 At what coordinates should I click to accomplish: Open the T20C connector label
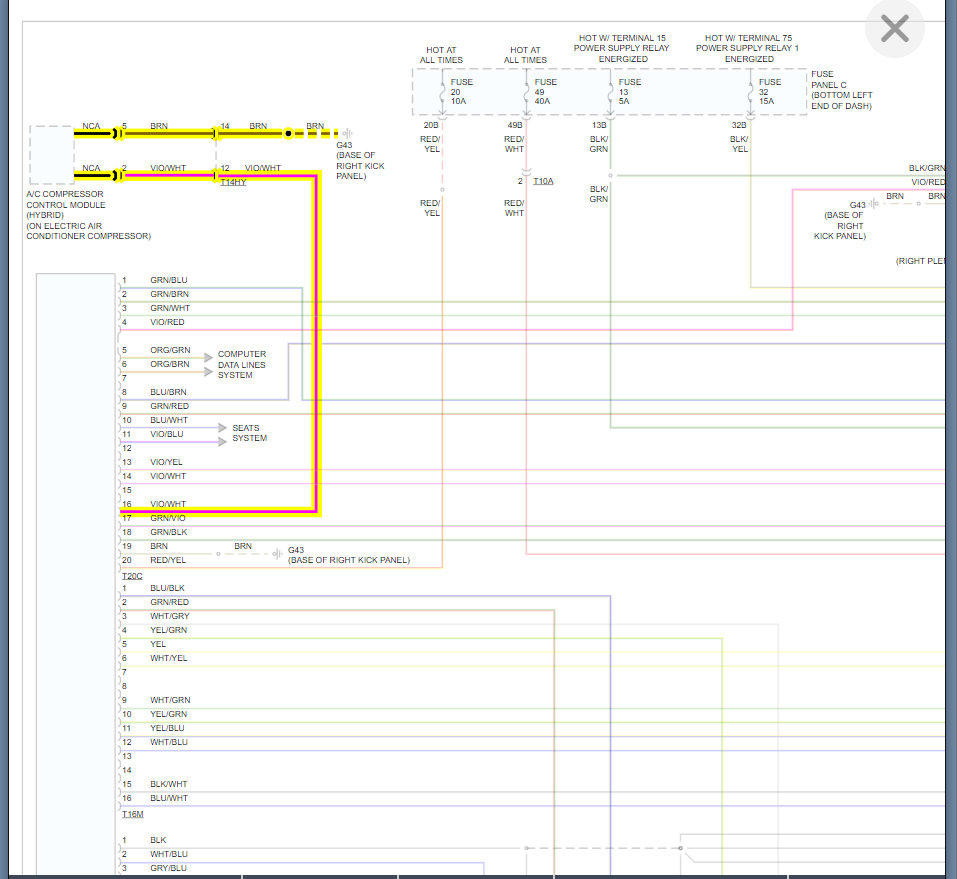click(132, 576)
